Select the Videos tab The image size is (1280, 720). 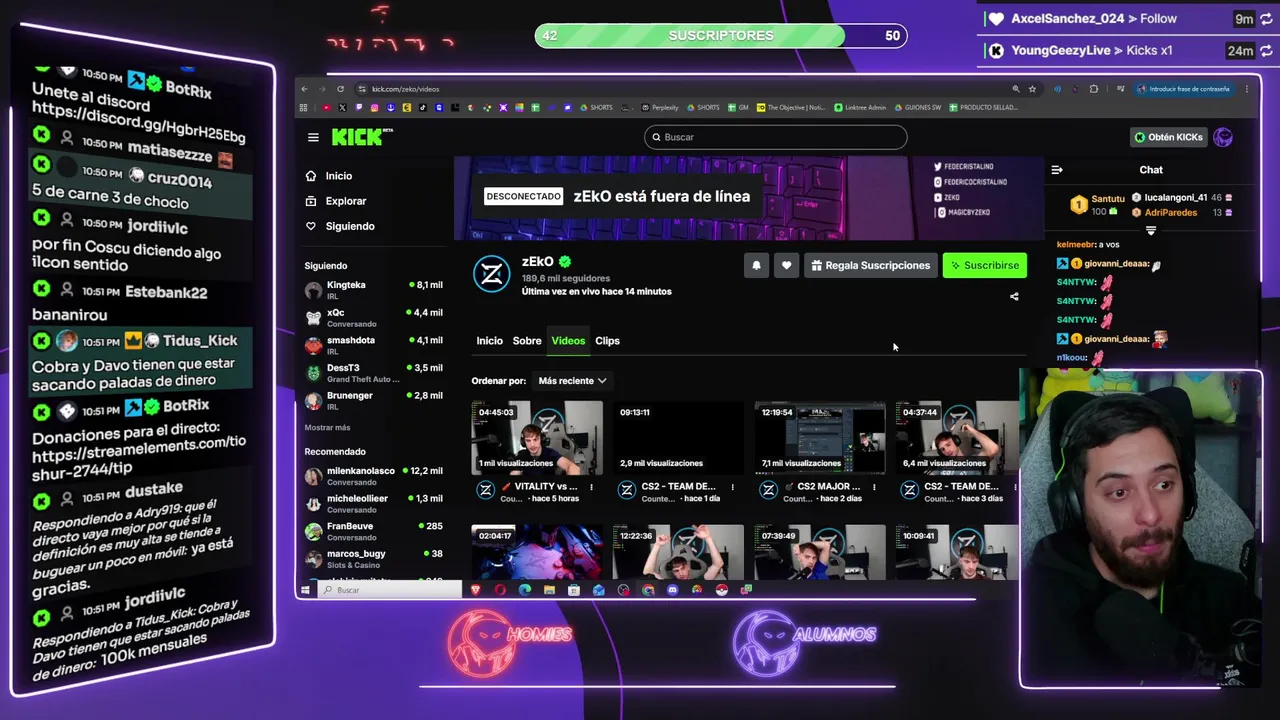pos(568,341)
